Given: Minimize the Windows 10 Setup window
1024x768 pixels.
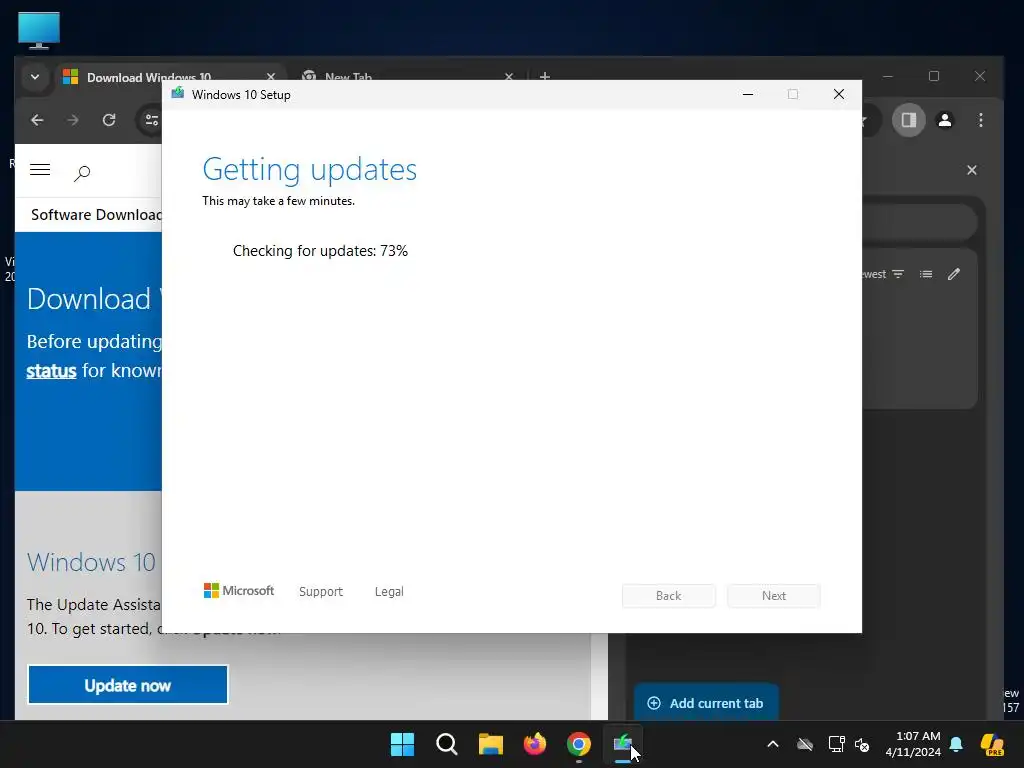Looking at the screenshot, I should (748, 95).
